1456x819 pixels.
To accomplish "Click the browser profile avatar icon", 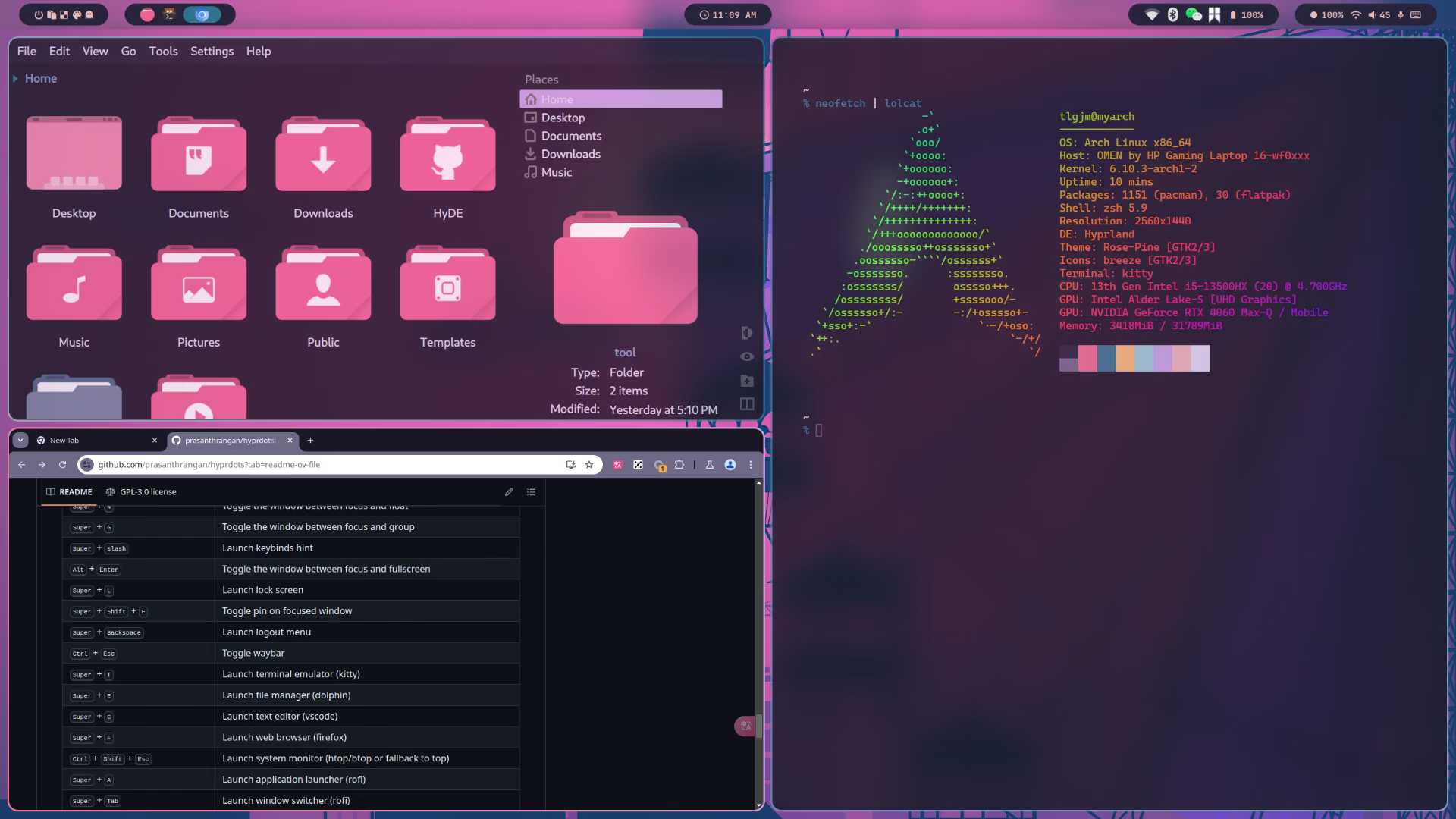I will coord(730,465).
